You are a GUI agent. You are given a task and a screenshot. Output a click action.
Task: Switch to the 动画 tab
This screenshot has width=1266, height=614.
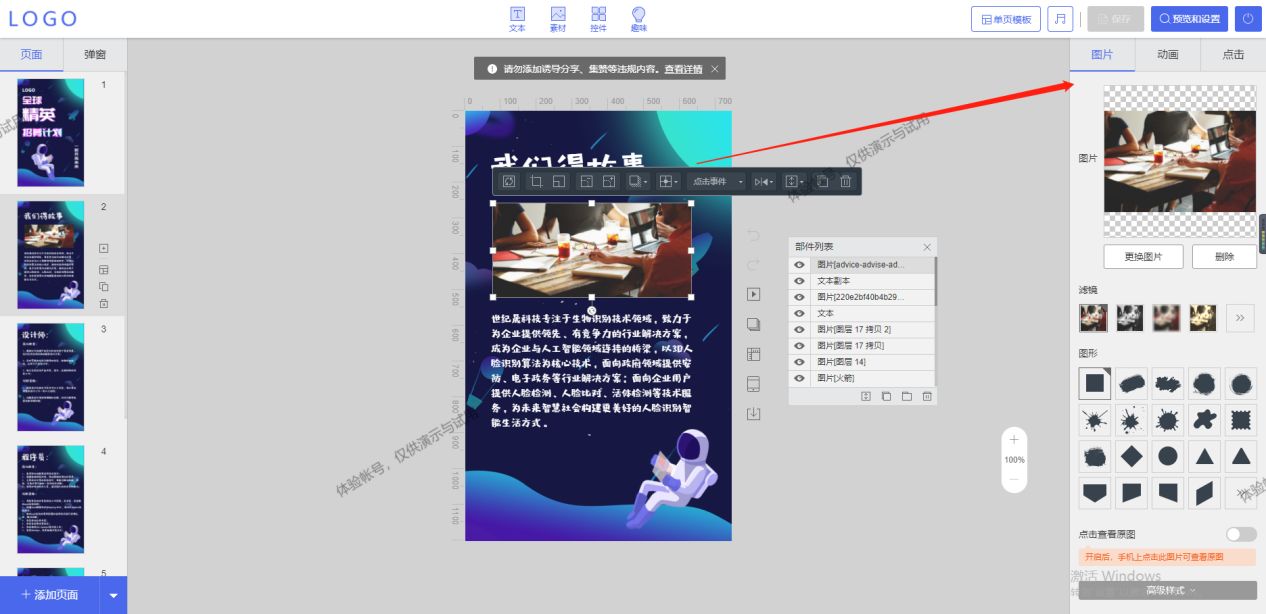[x=1167, y=55]
